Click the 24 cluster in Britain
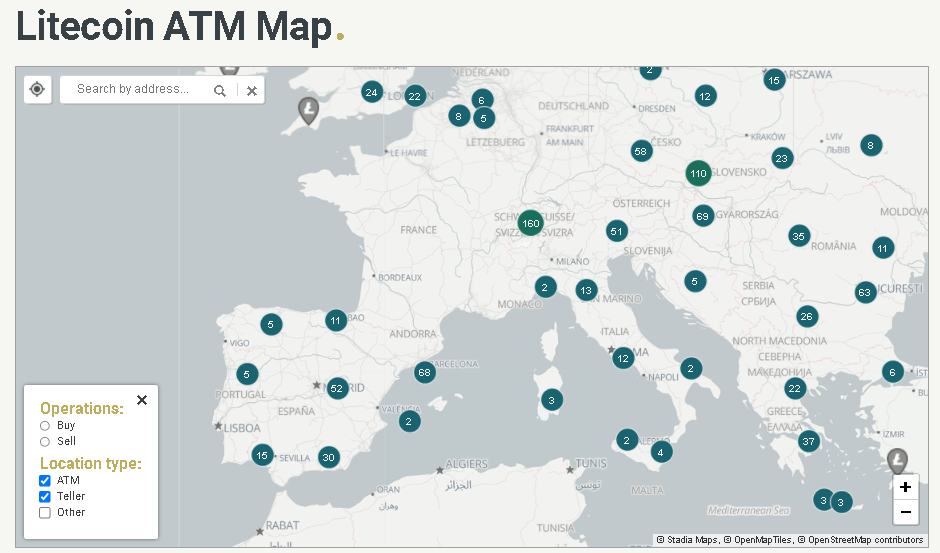The image size is (940, 553). [x=372, y=92]
